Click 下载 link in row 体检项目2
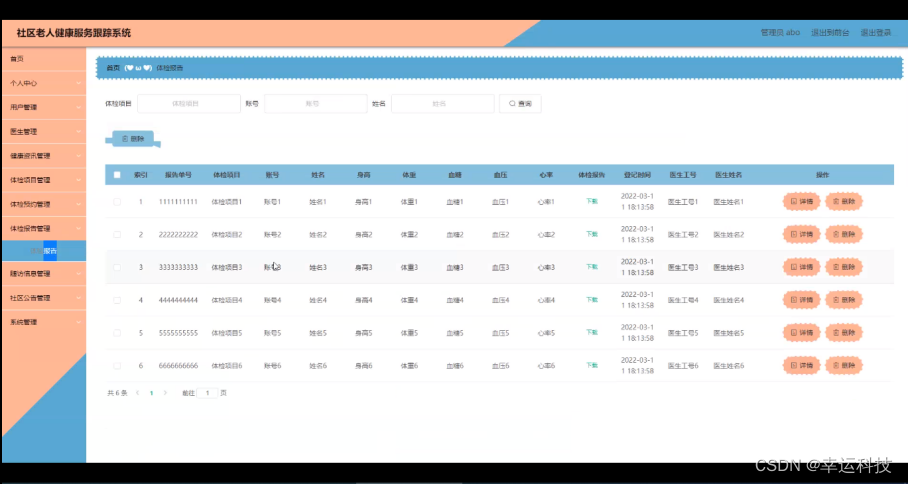The image size is (908, 484). [x=591, y=234]
